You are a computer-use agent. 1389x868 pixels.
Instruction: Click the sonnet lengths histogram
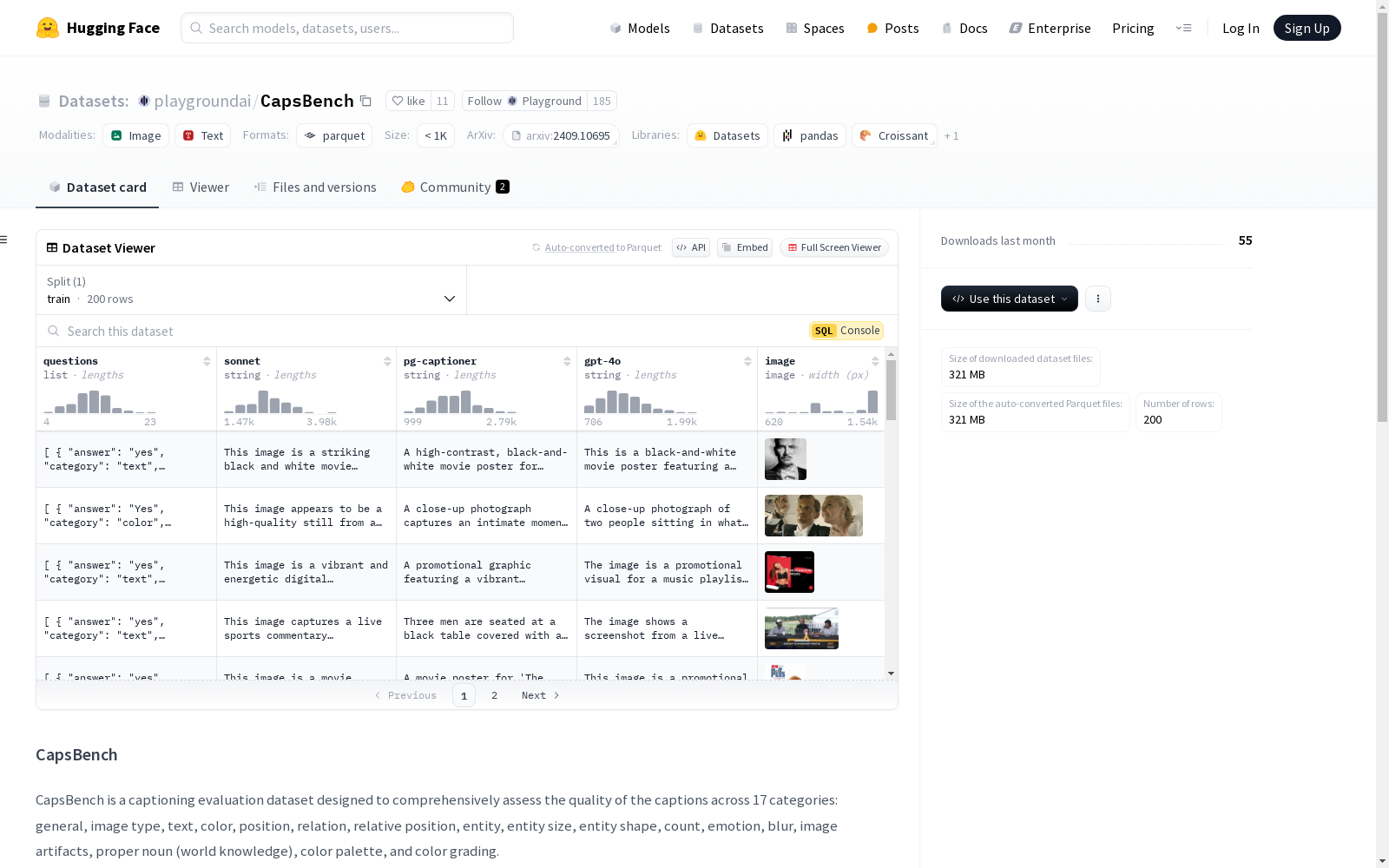pyautogui.click(x=280, y=402)
